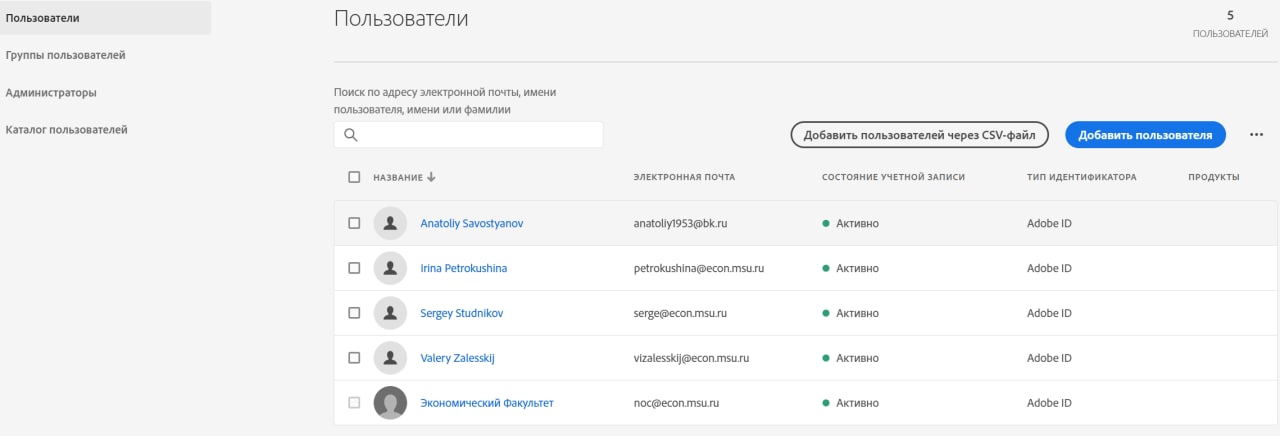Open the three-dot more options menu
The height and width of the screenshot is (436, 1280).
pos(1256,135)
